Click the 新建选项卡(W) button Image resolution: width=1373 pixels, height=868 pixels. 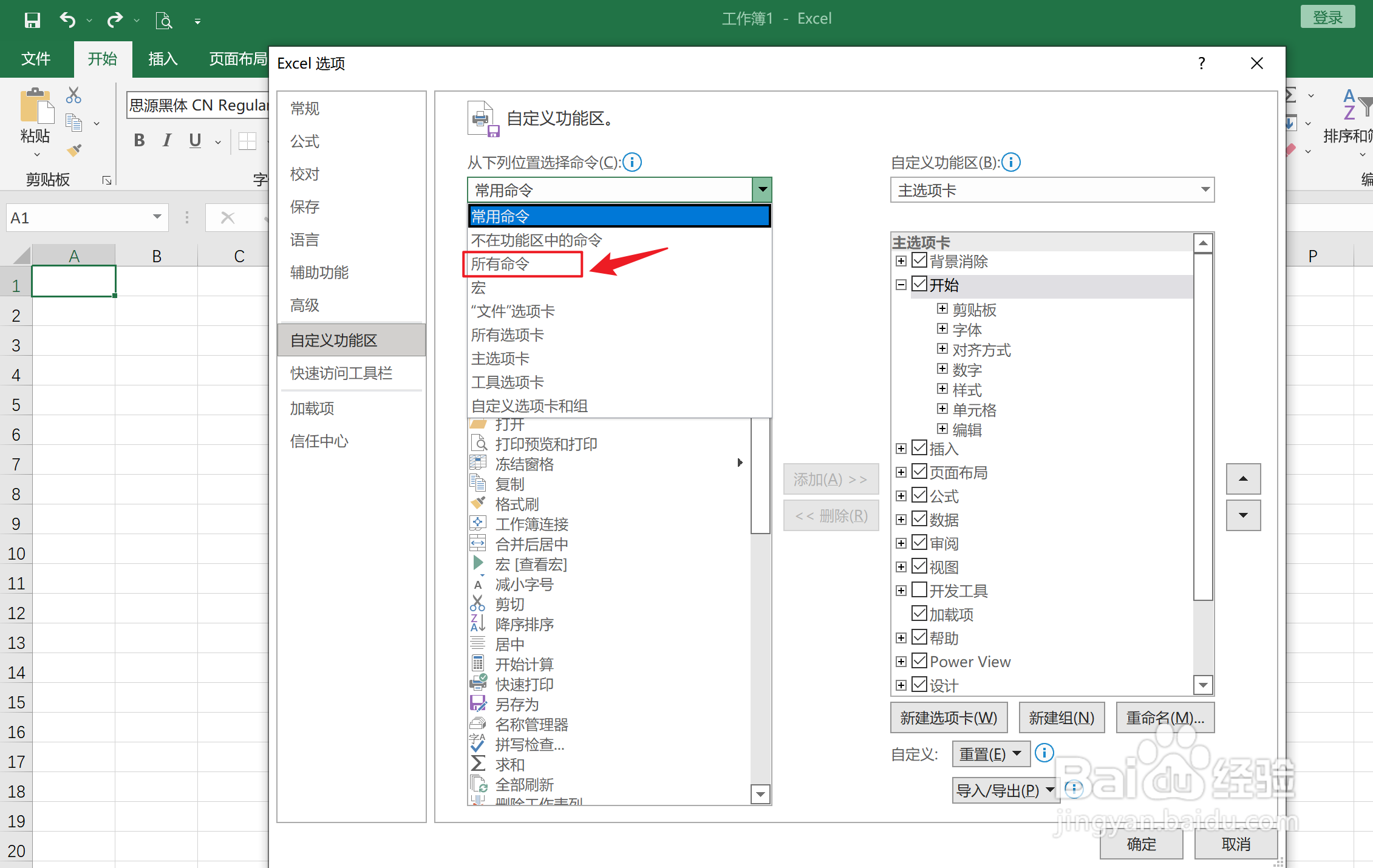949,718
